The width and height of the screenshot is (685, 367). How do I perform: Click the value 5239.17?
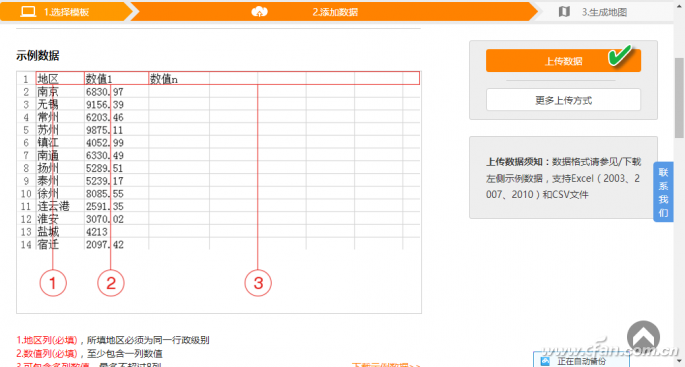click(105, 180)
